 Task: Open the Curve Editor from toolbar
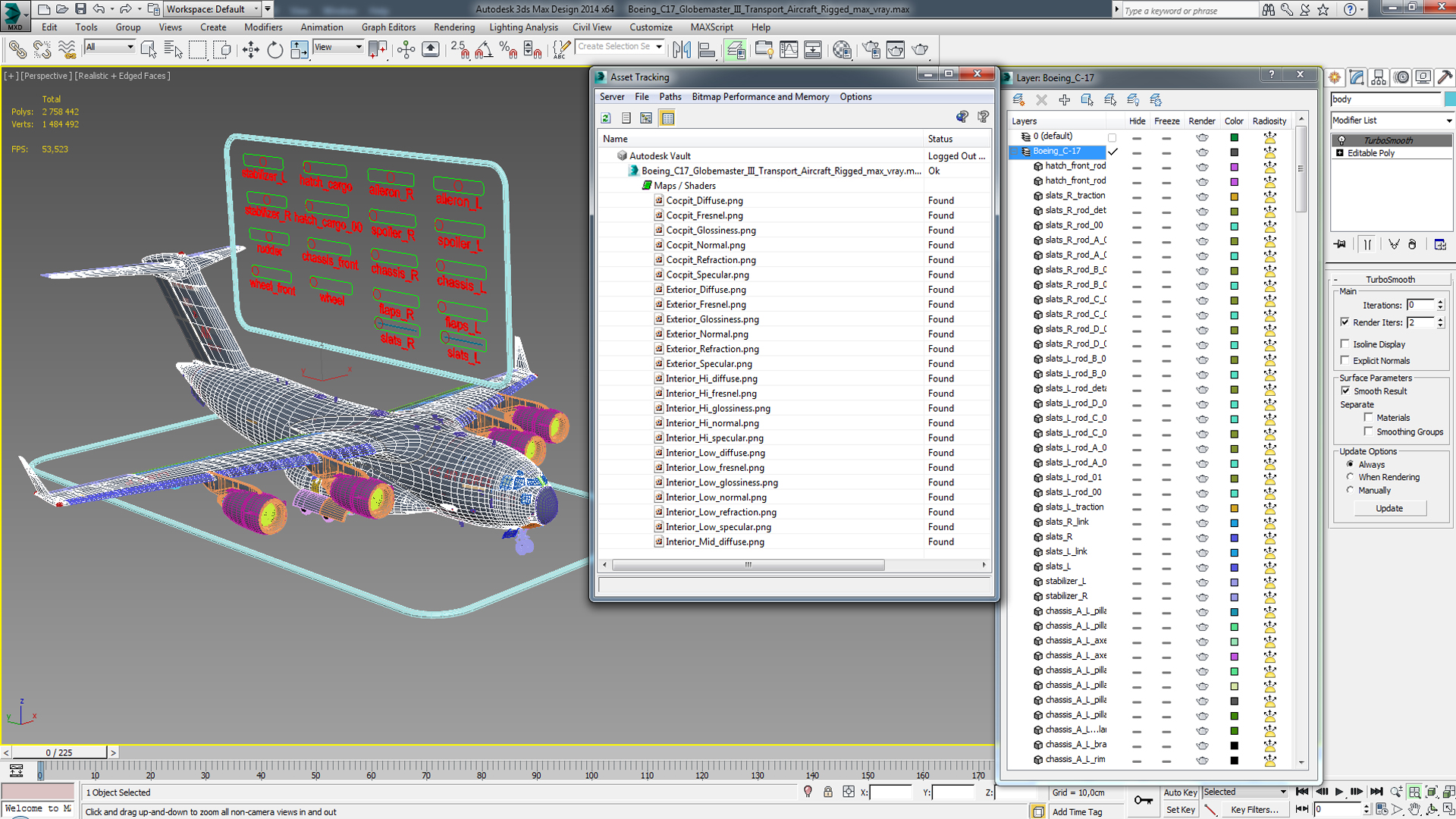pyautogui.click(x=789, y=50)
